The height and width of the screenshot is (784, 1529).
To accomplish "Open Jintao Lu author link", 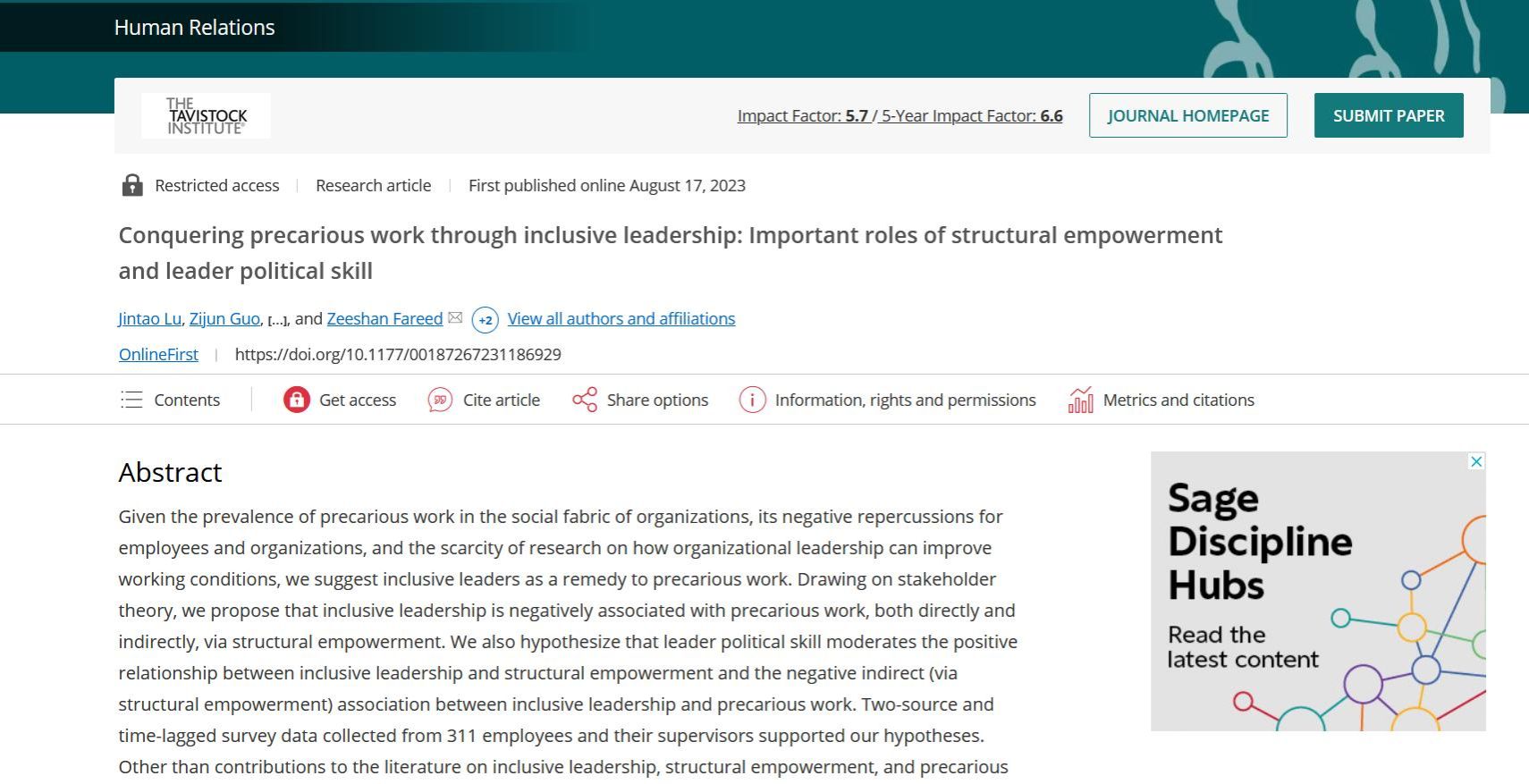I will pos(149,318).
